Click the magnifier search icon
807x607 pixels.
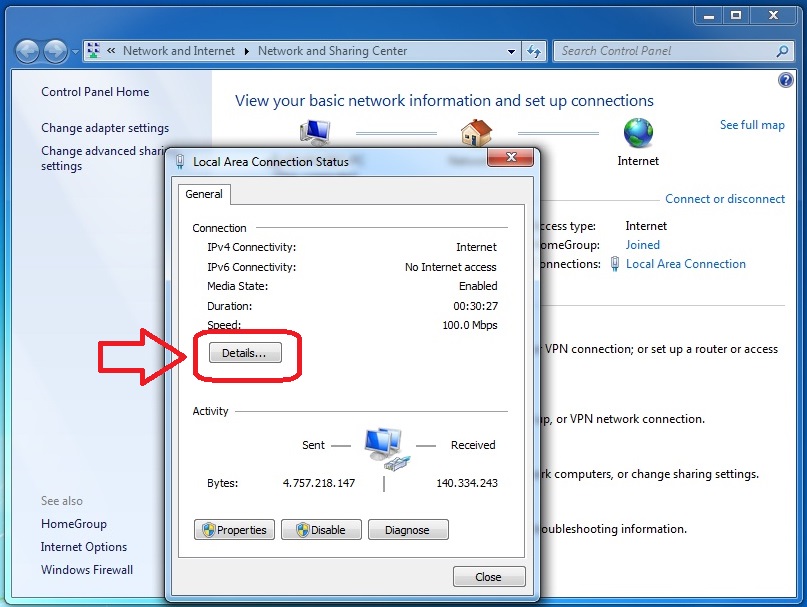pyautogui.click(x=782, y=51)
